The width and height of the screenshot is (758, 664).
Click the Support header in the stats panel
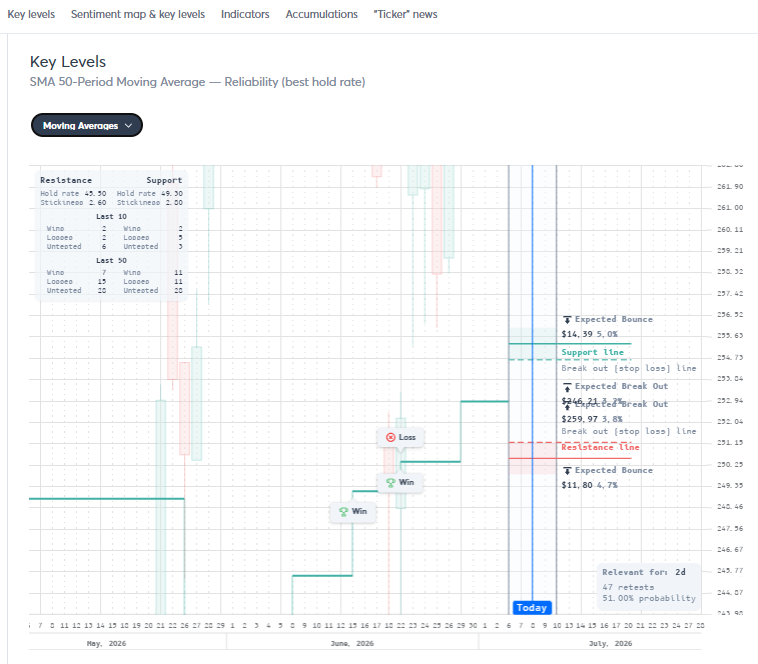point(164,180)
